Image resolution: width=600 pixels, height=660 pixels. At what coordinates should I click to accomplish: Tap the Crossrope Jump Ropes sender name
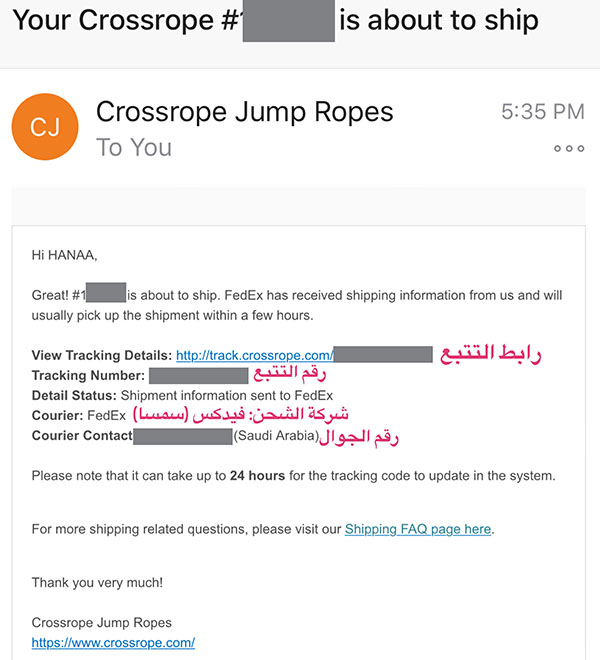[245, 112]
